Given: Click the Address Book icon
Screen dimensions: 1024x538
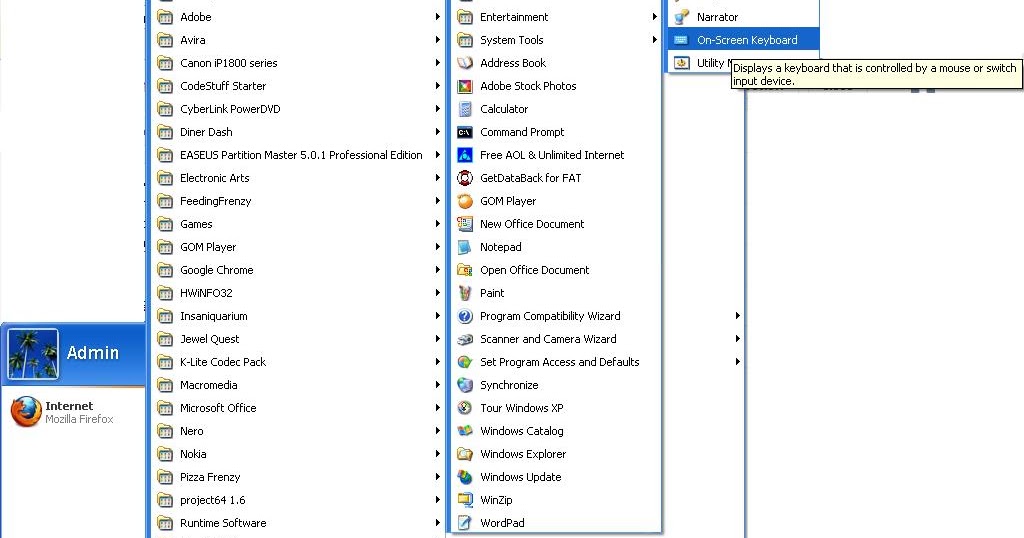Looking at the screenshot, I should tap(464, 63).
